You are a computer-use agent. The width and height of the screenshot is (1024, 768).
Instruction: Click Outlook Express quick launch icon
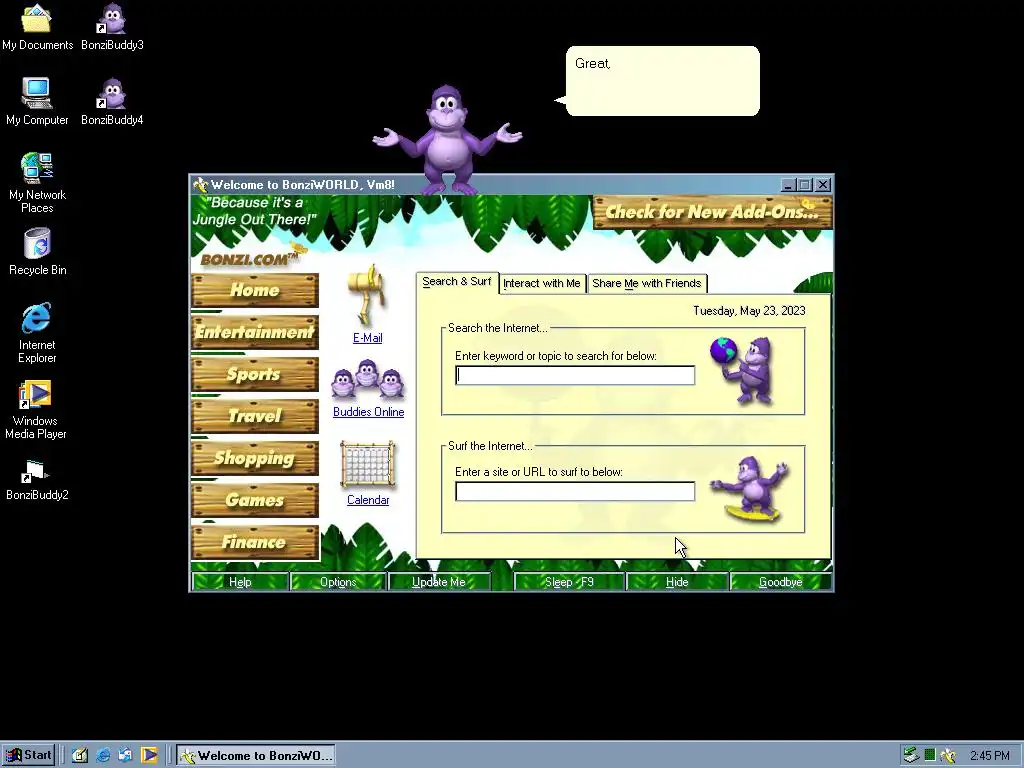click(125, 756)
